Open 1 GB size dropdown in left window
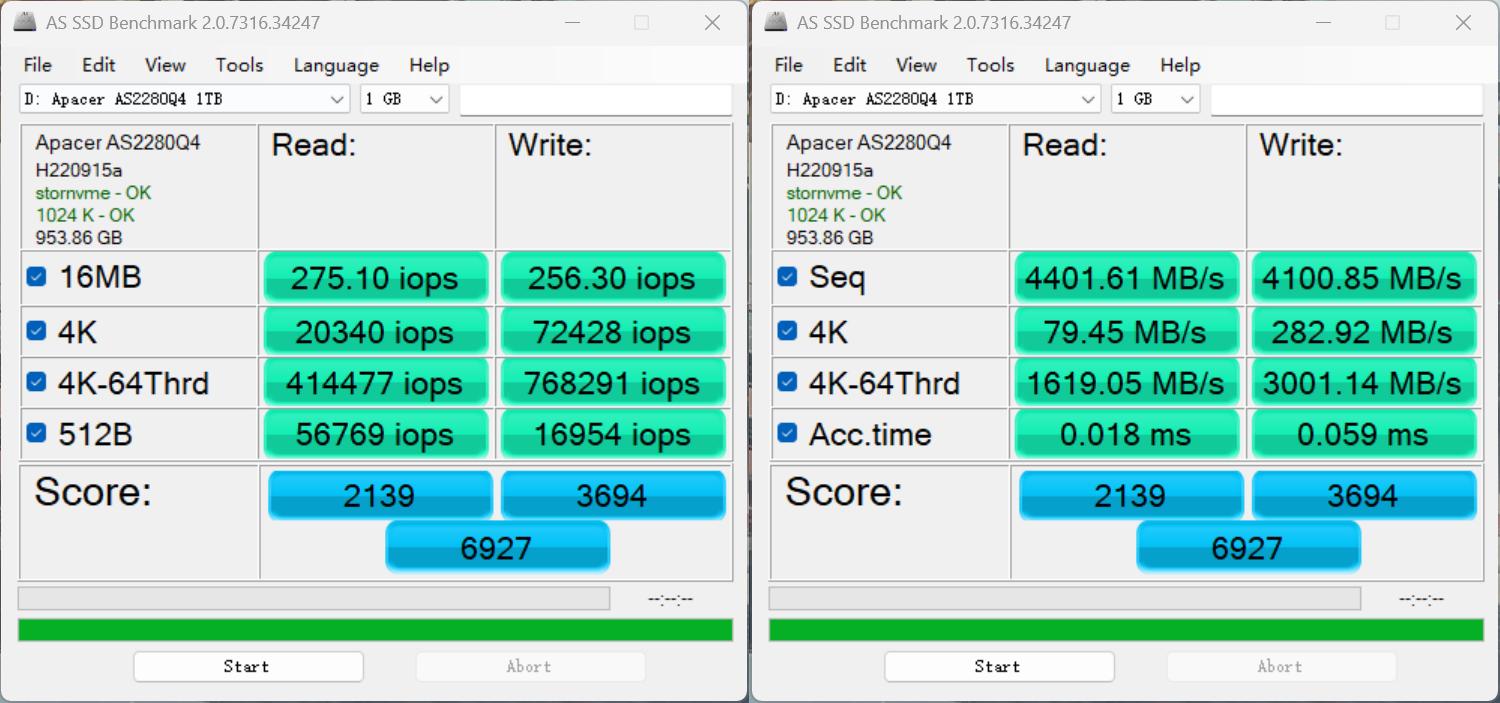1500x703 pixels. (404, 99)
